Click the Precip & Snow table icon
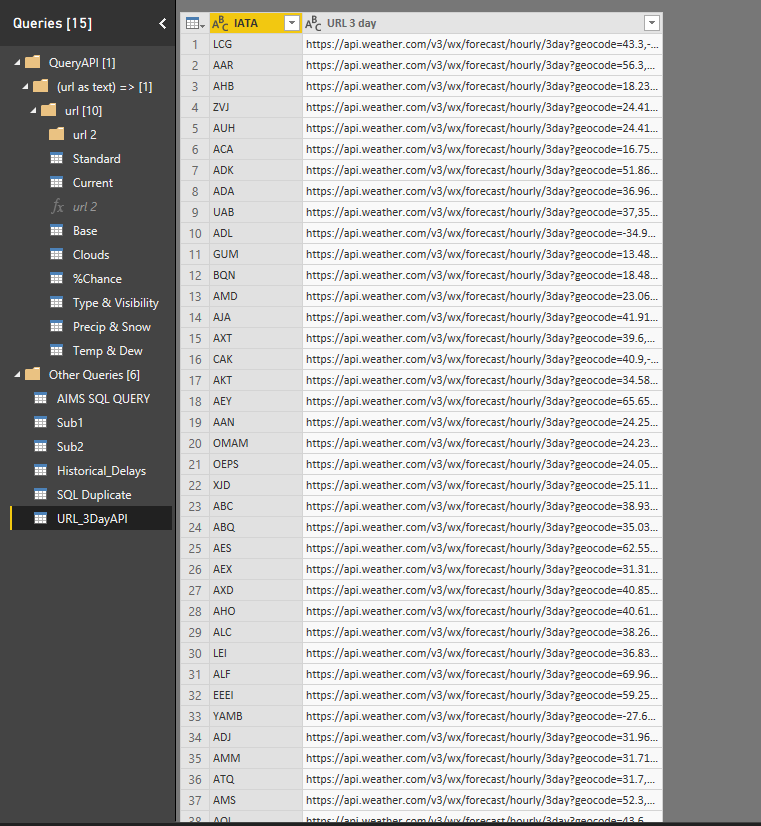 56,327
